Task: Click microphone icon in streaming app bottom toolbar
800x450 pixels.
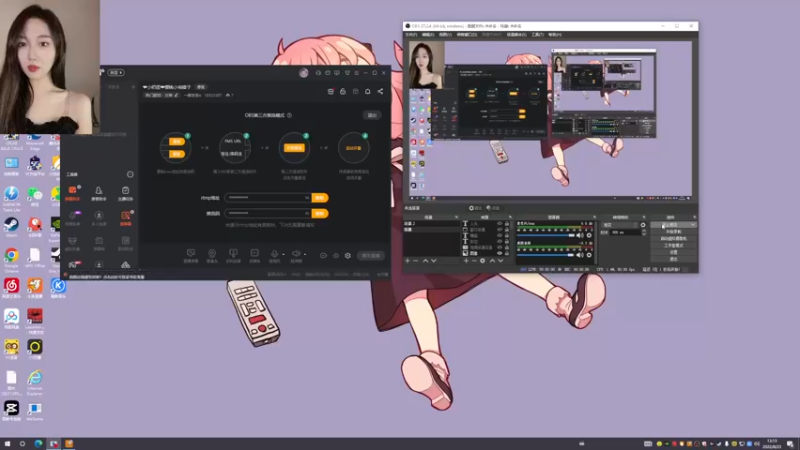Action: coord(274,254)
